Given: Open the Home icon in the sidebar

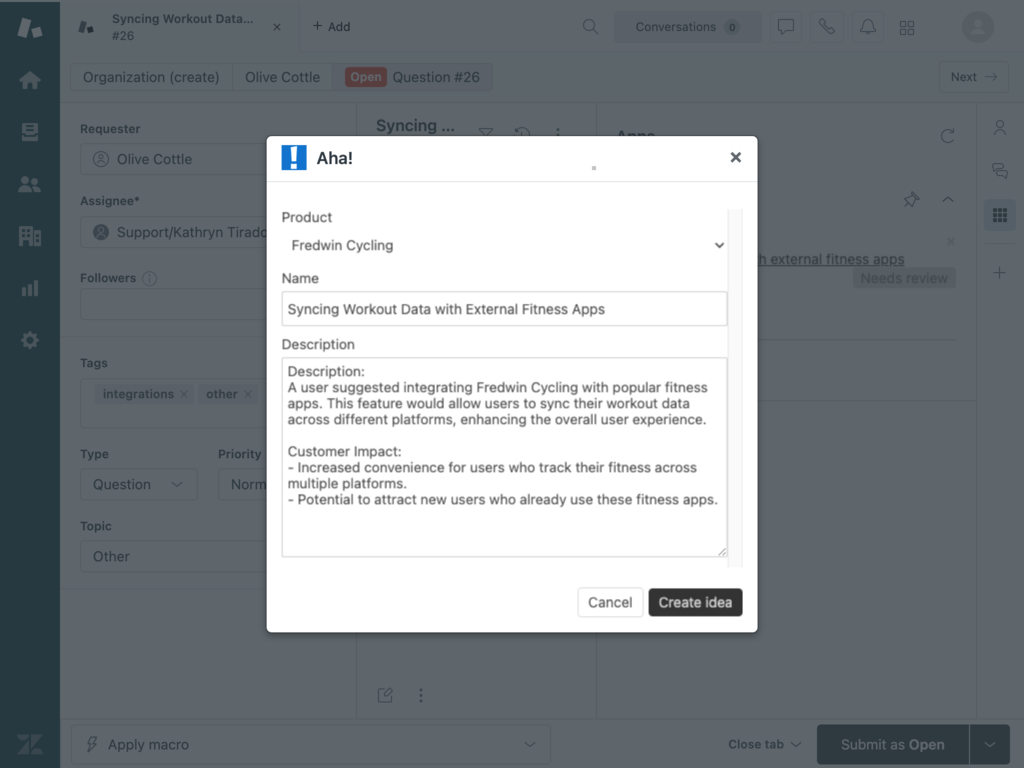Looking at the screenshot, I should point(29,80).
